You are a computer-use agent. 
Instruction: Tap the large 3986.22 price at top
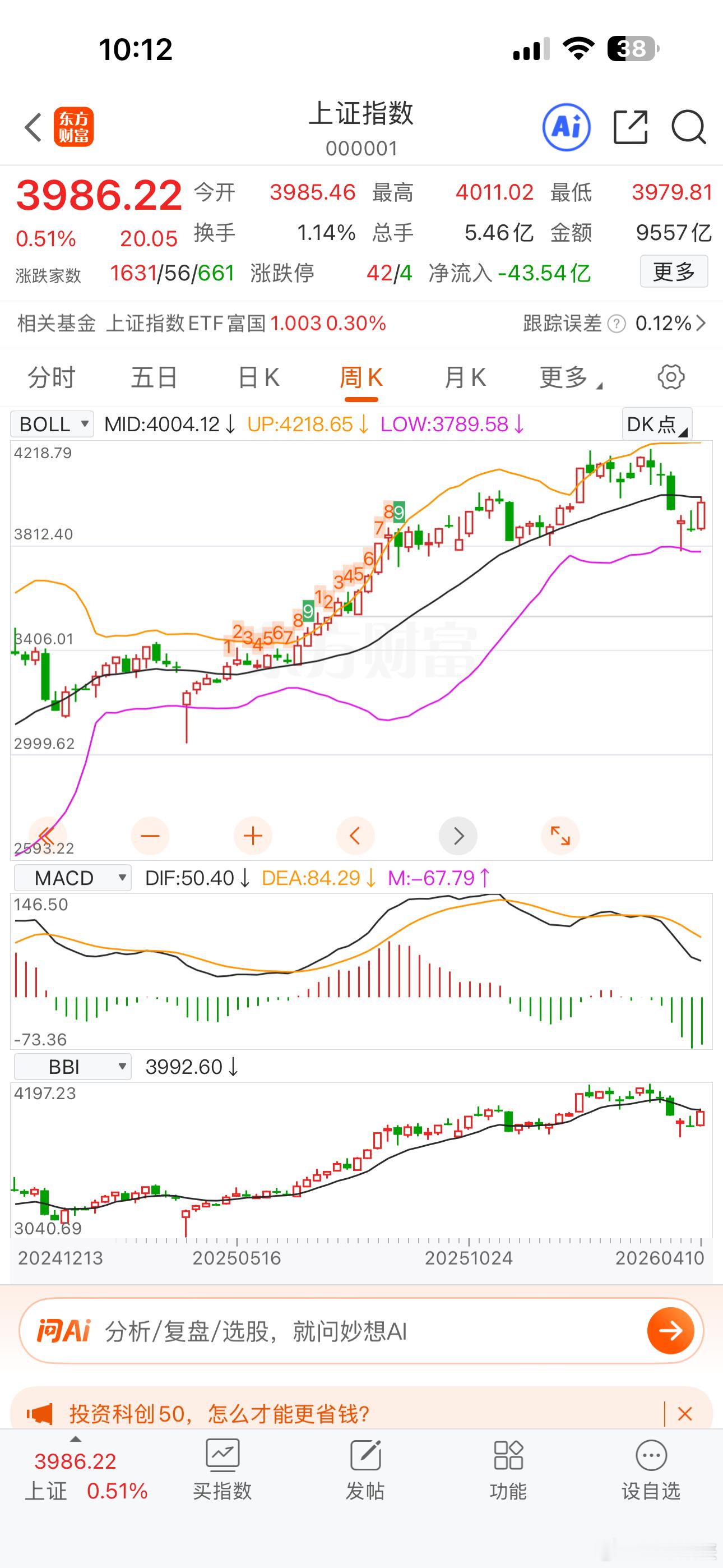[x=99, y=195]
